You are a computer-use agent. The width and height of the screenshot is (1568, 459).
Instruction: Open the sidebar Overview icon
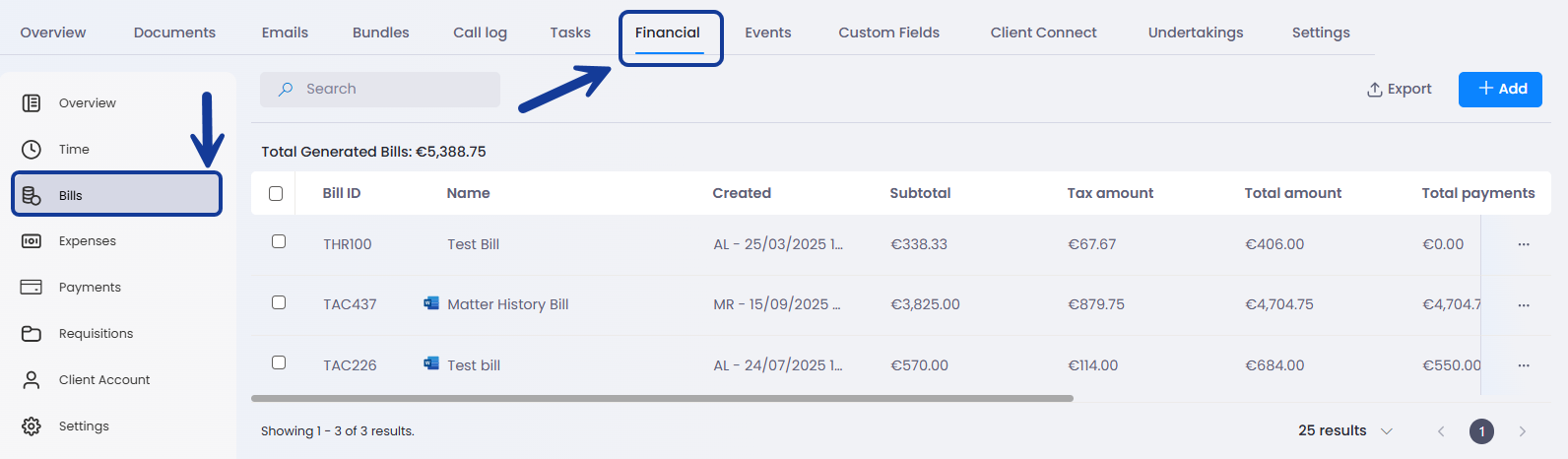[32, 102]
